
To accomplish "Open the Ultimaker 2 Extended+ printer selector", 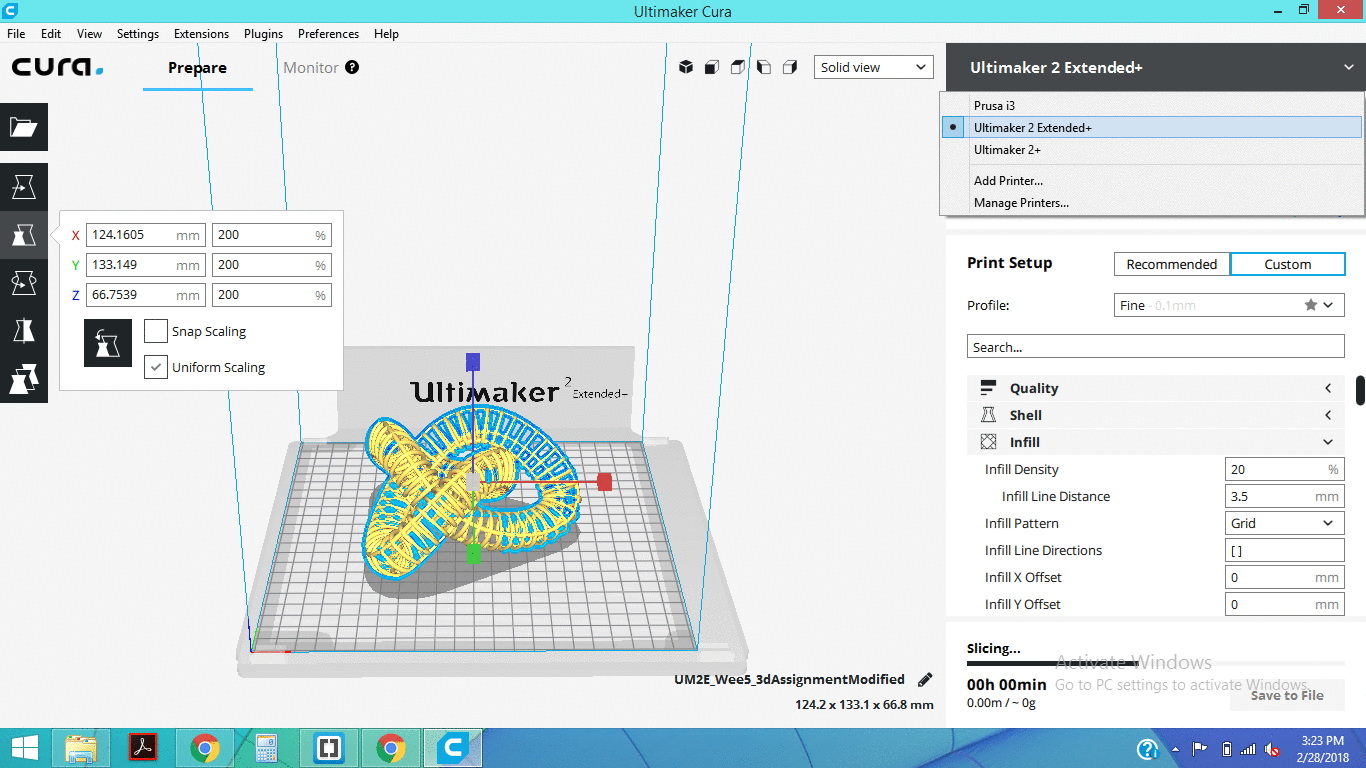I will point(1156,67).
